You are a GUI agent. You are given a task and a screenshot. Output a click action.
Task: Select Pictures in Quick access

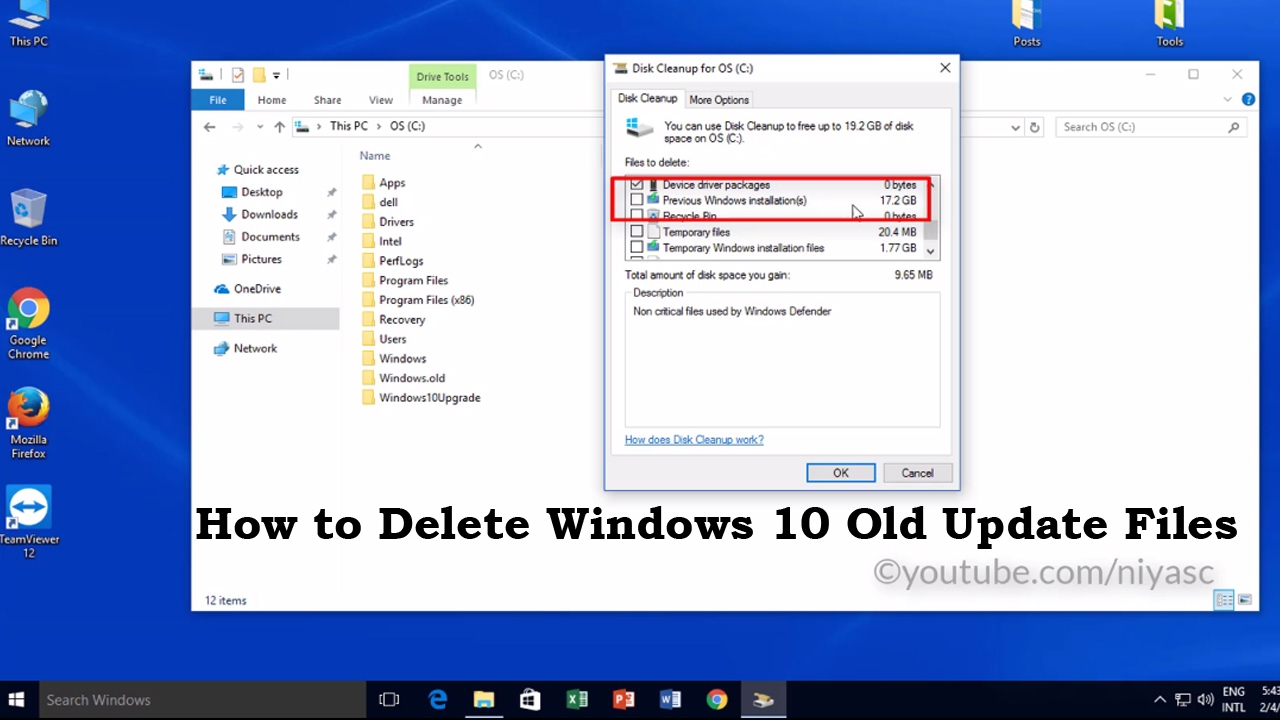click(261, 259)
